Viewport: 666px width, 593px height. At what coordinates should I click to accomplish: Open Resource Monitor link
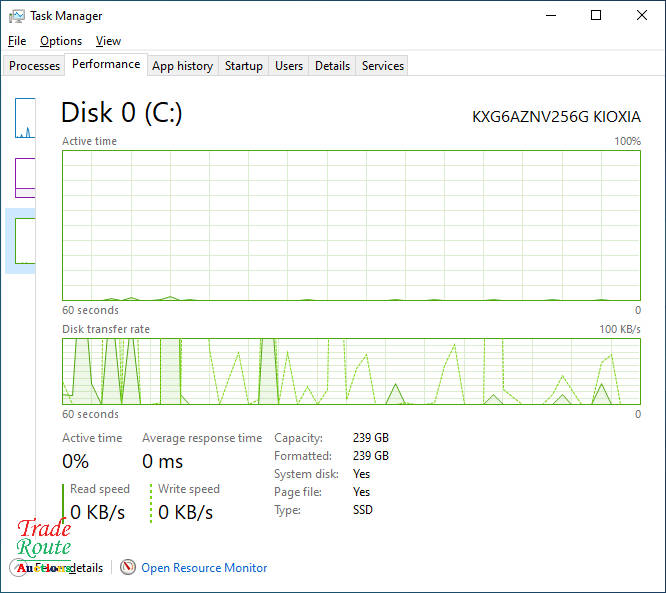pyautogui.click(x=204, y=568)
